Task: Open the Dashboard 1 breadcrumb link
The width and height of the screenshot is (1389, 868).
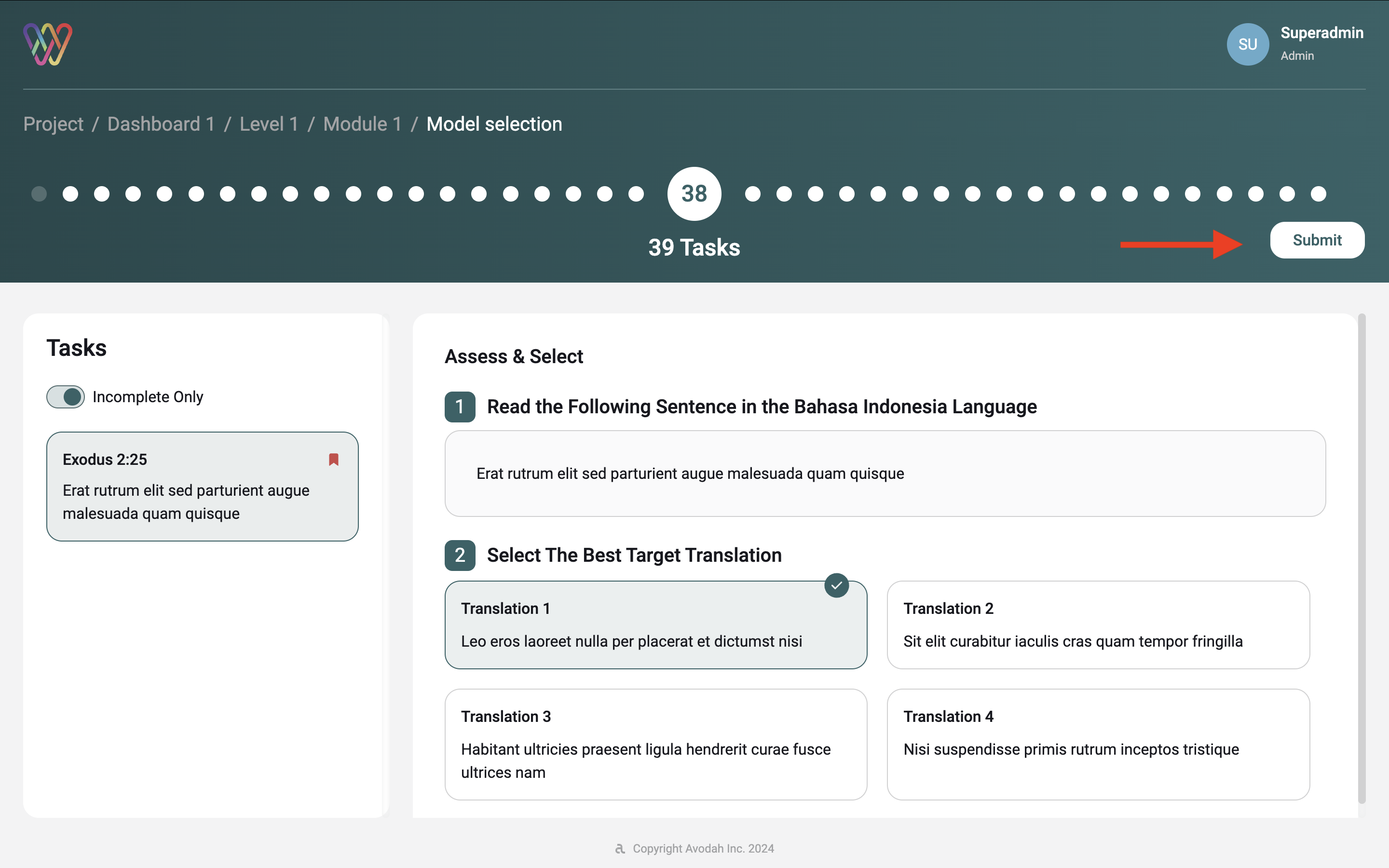Action: (161, 124)
